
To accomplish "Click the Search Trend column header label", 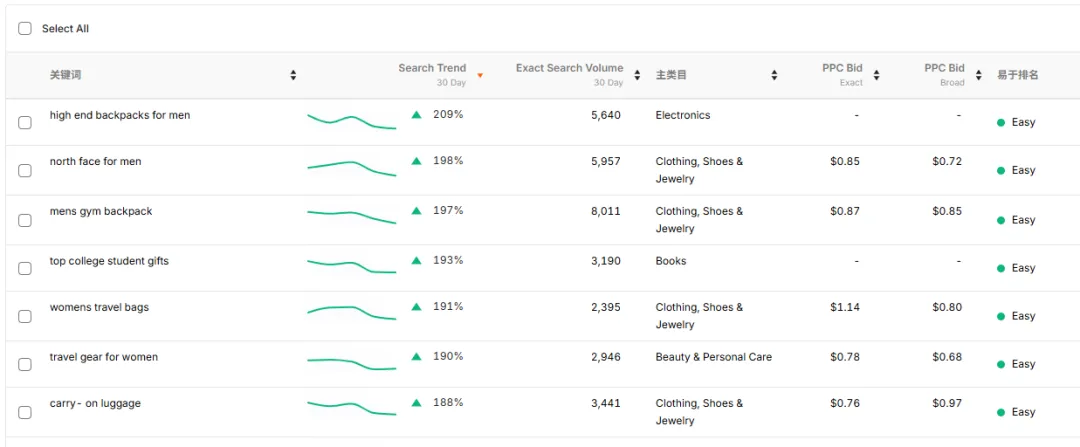I will point(431,68).
